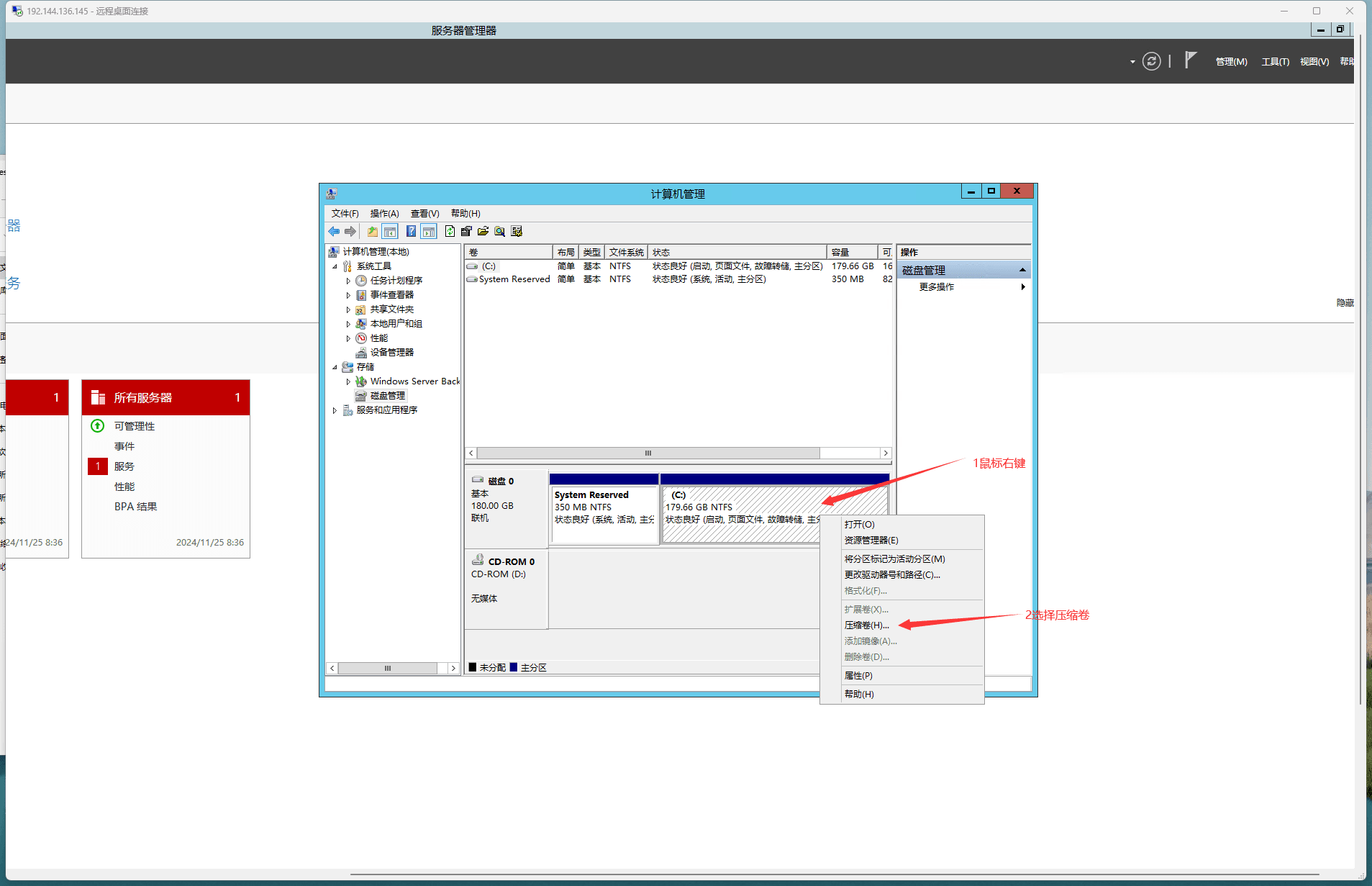This screenshot has height=886, width=1372.
Task: Collapse the 系统工具 tree node
Action: (x=335, y=266)
